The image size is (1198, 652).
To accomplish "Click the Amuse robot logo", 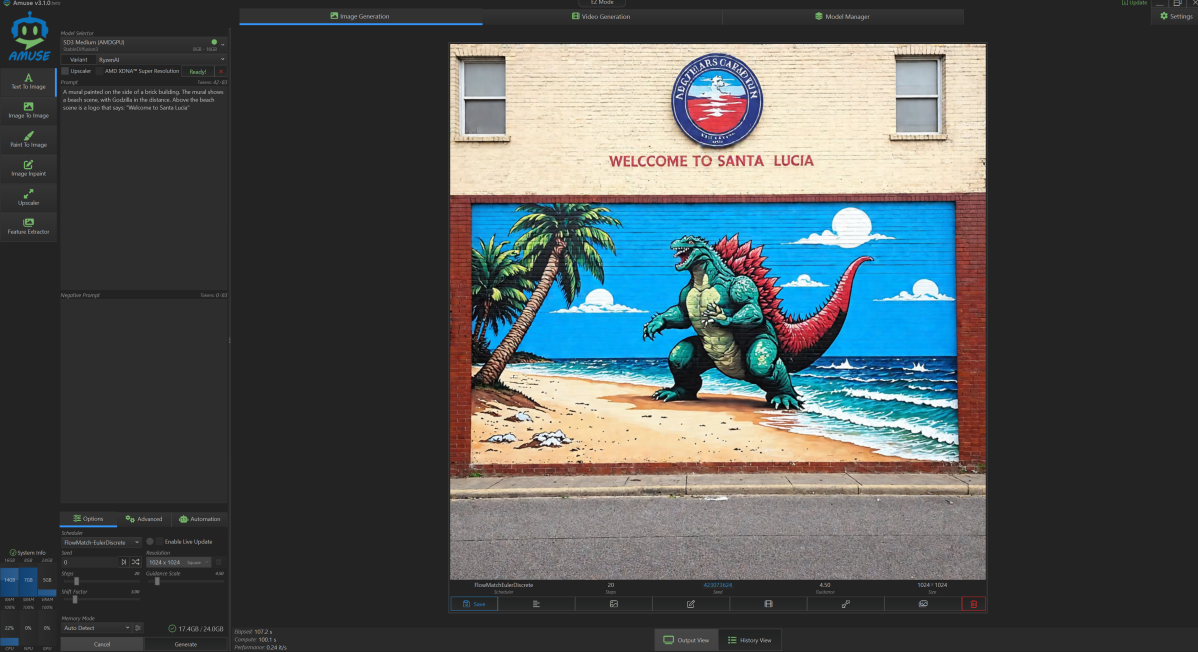I will (29, 37).
